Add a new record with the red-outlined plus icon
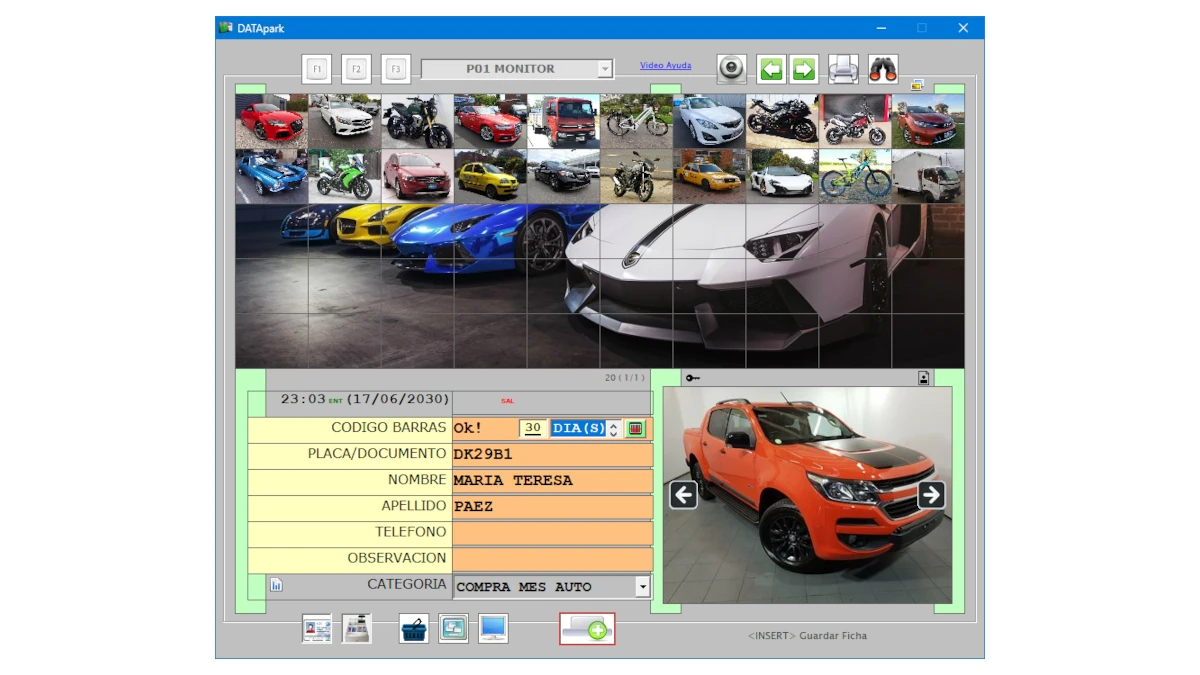Screen dimensions: 1200x675 pos(587,631)
